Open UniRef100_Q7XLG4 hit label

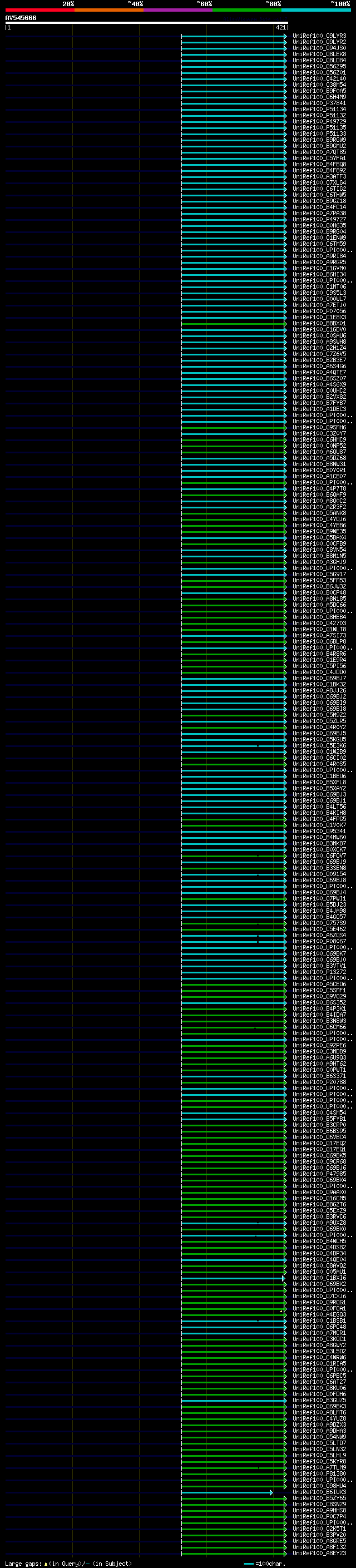(319, 182)
